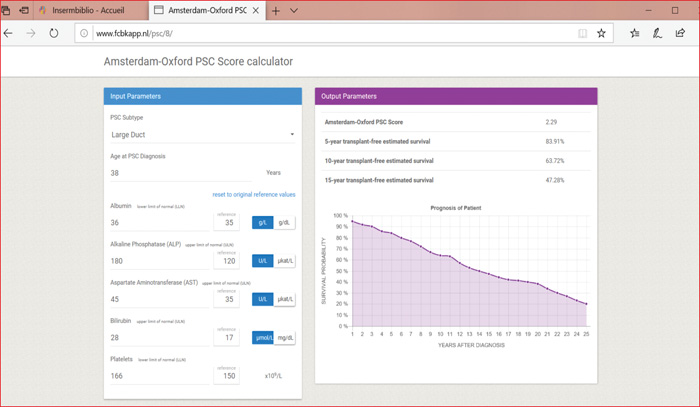Select µkat/L unit for AST
The height and width of the screenshot is (407, 700).
tap(284, 299)
